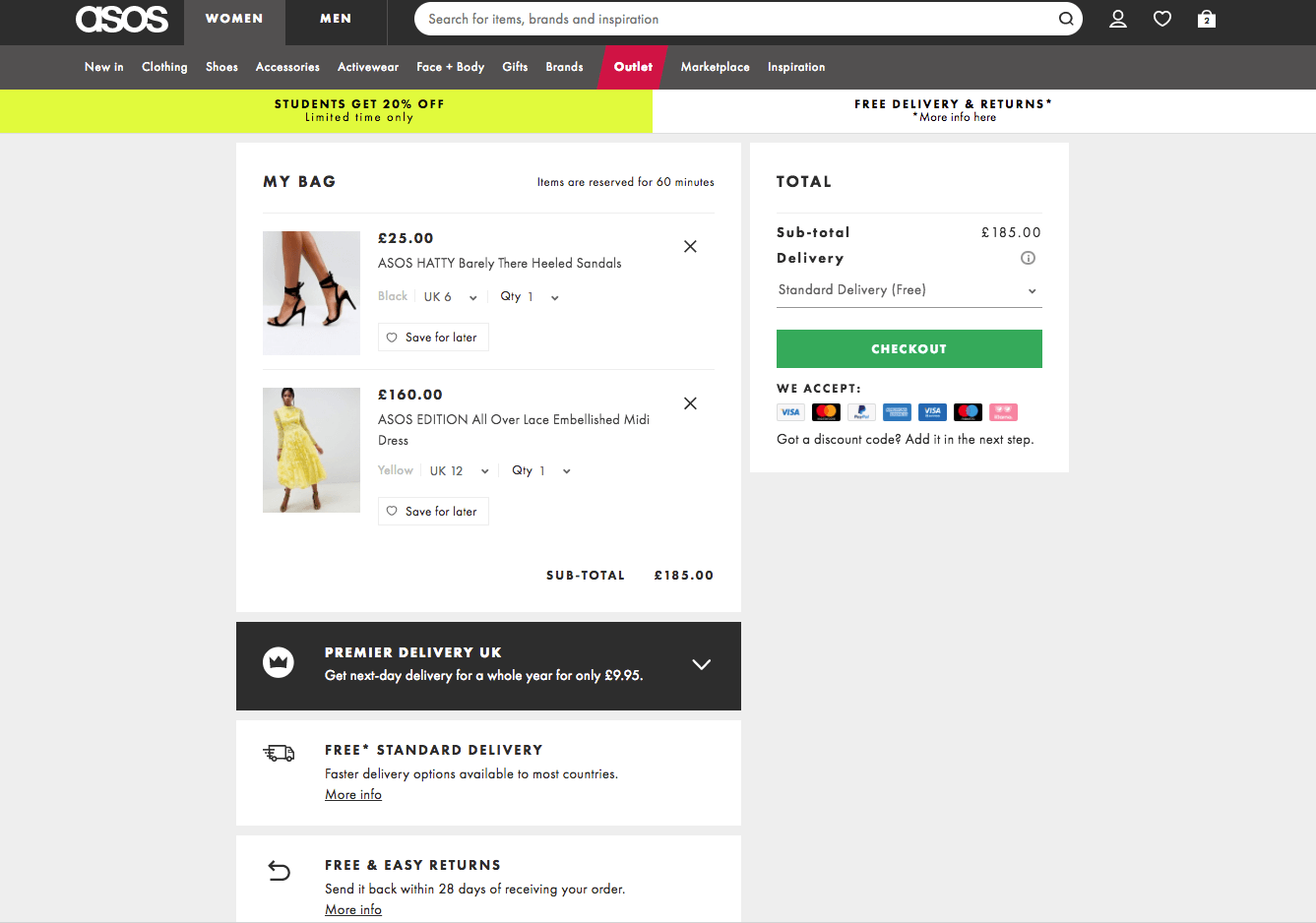Open the shopping bag icon
Screen dimensions: 1316x923
click(1206, 19)
